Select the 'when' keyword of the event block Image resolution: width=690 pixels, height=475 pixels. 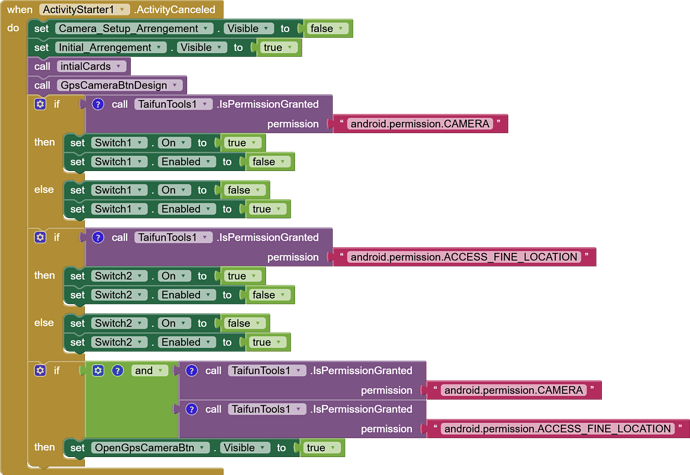click(20, 9)
